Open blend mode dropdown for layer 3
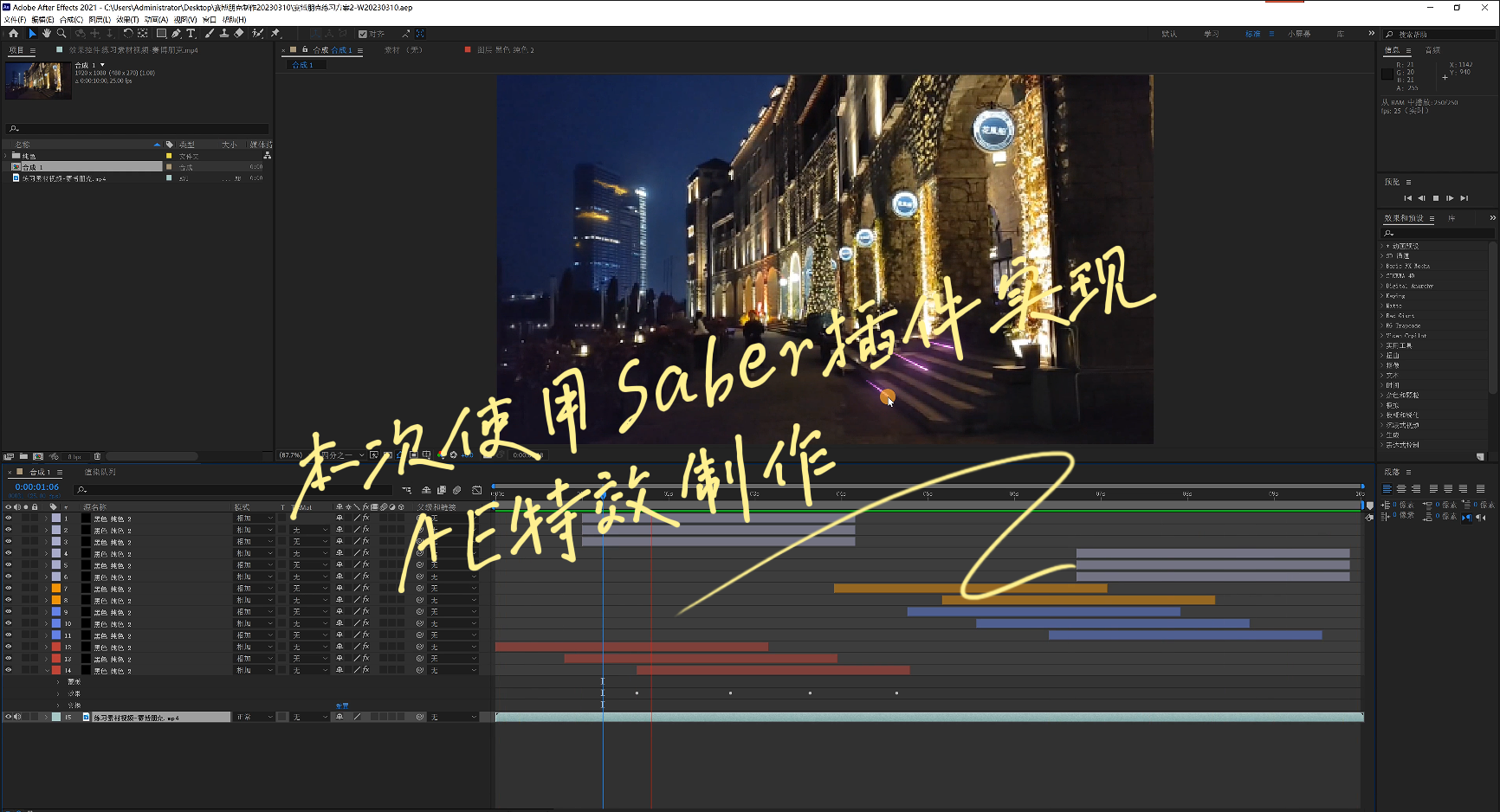The image size is (1500, 812). pos(255,542)
